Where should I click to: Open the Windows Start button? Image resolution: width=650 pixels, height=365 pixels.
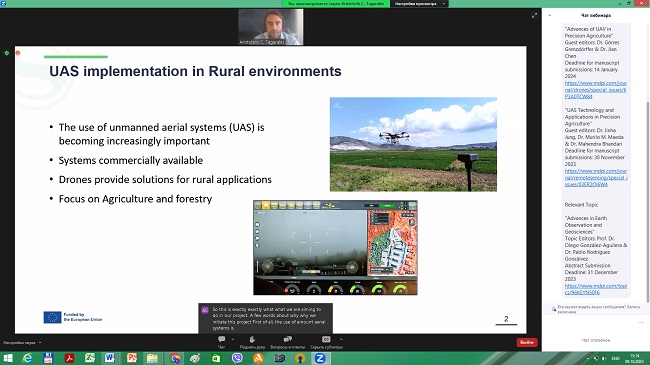[7, 358]
